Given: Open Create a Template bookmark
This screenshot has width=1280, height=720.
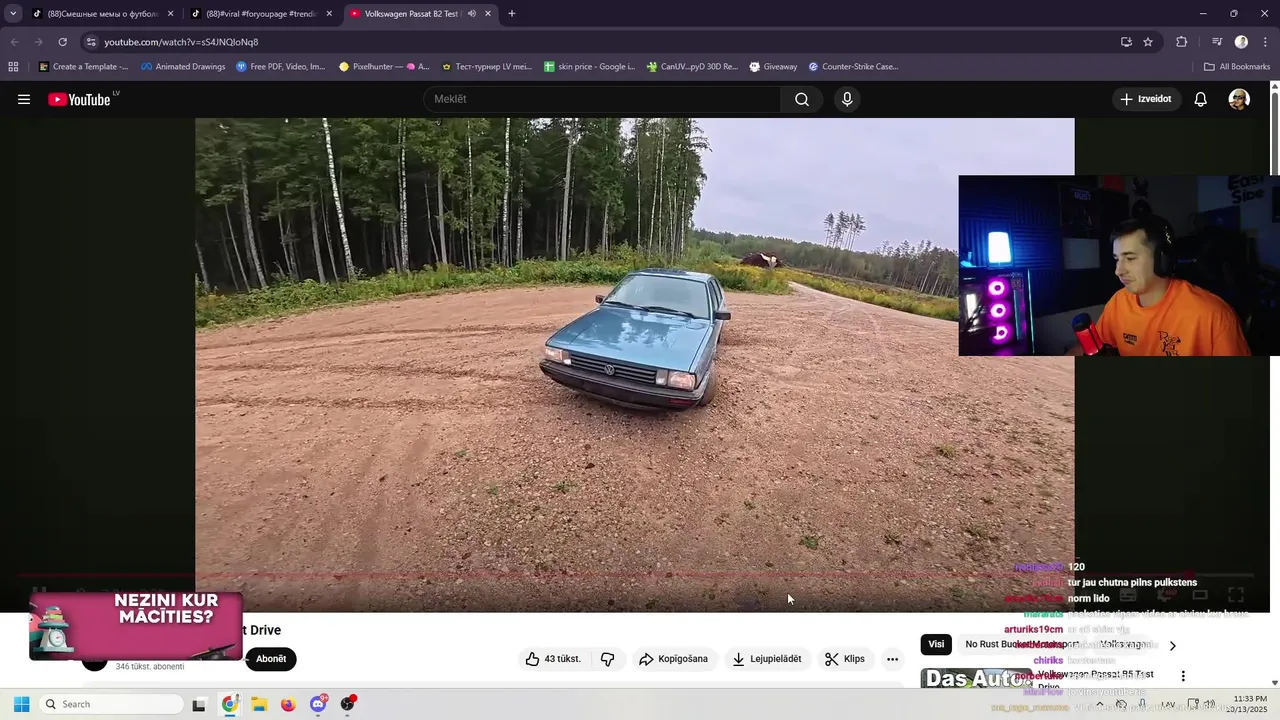Looking at the screenshot, I should (83, 67).
